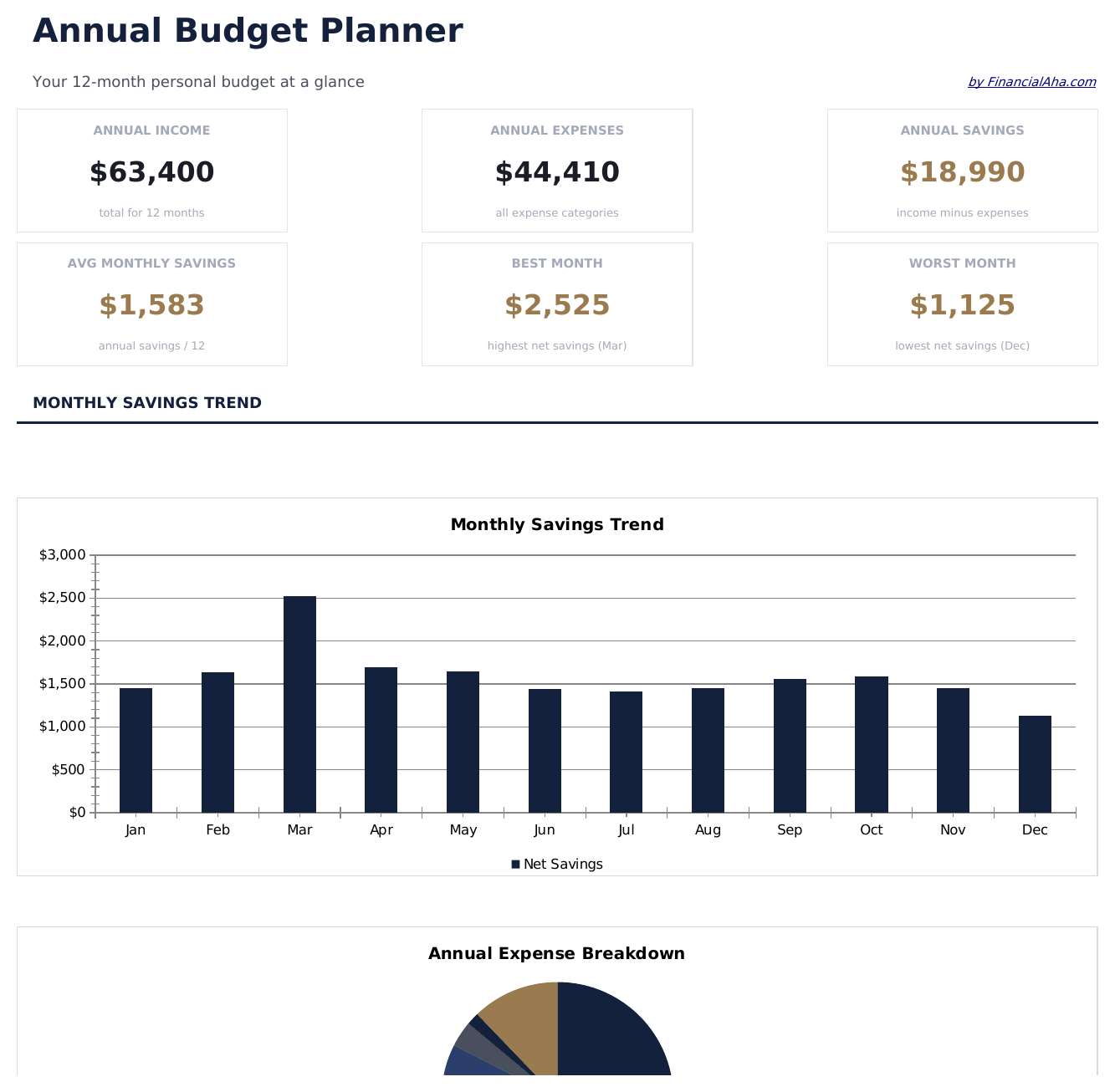This screenshot has width=1115, height=1092.
Task: Click the Jan bar in savings chart
Action: (x=136, y=750)
